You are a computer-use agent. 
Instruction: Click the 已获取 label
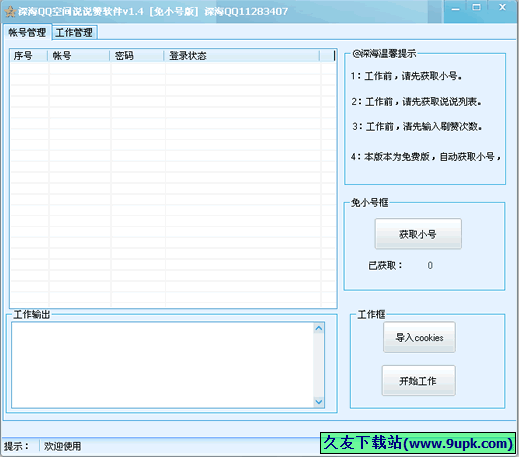point(385,266)
